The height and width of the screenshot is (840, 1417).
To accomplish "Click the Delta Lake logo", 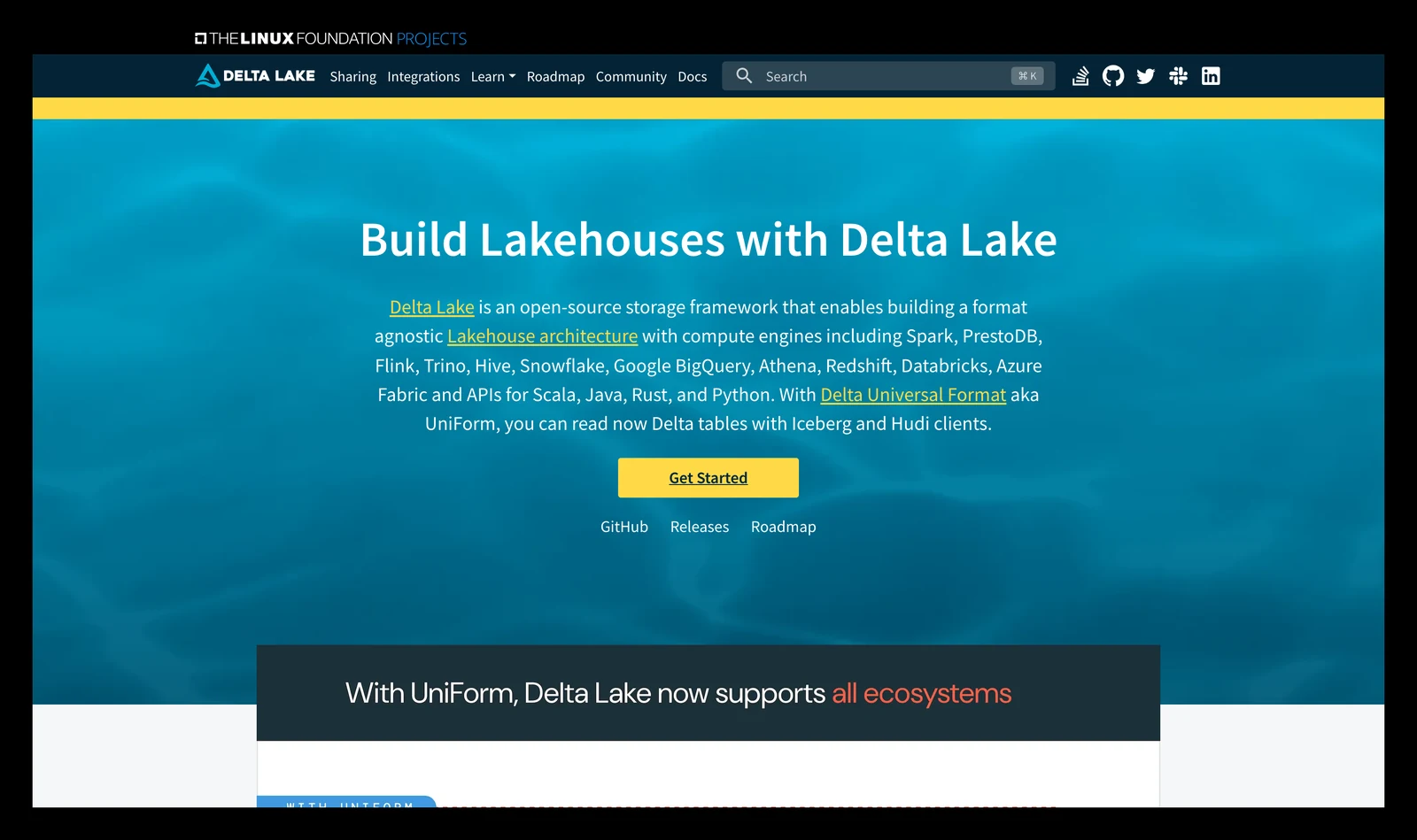I will 255,76.
